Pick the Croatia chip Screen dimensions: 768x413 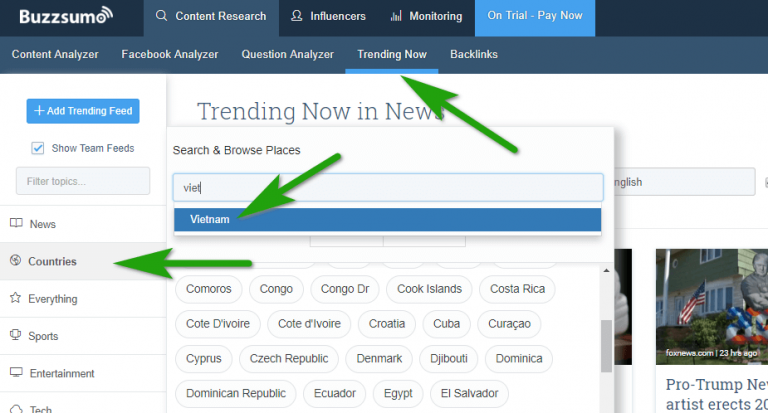[387, 324]
